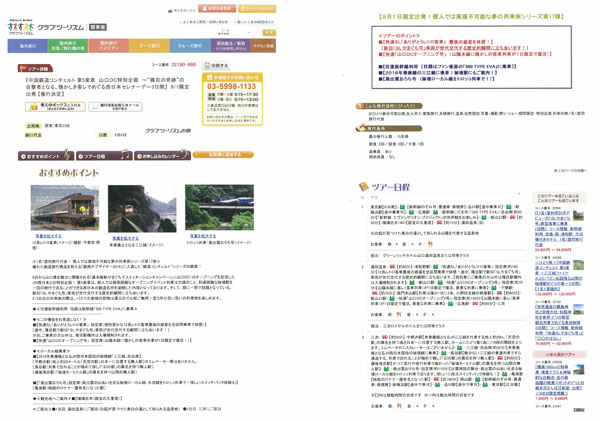This screenshot has width=600, height=421.
Task: Open the 検討中ボックス link at the top
Action: click(x=182, y=11)
